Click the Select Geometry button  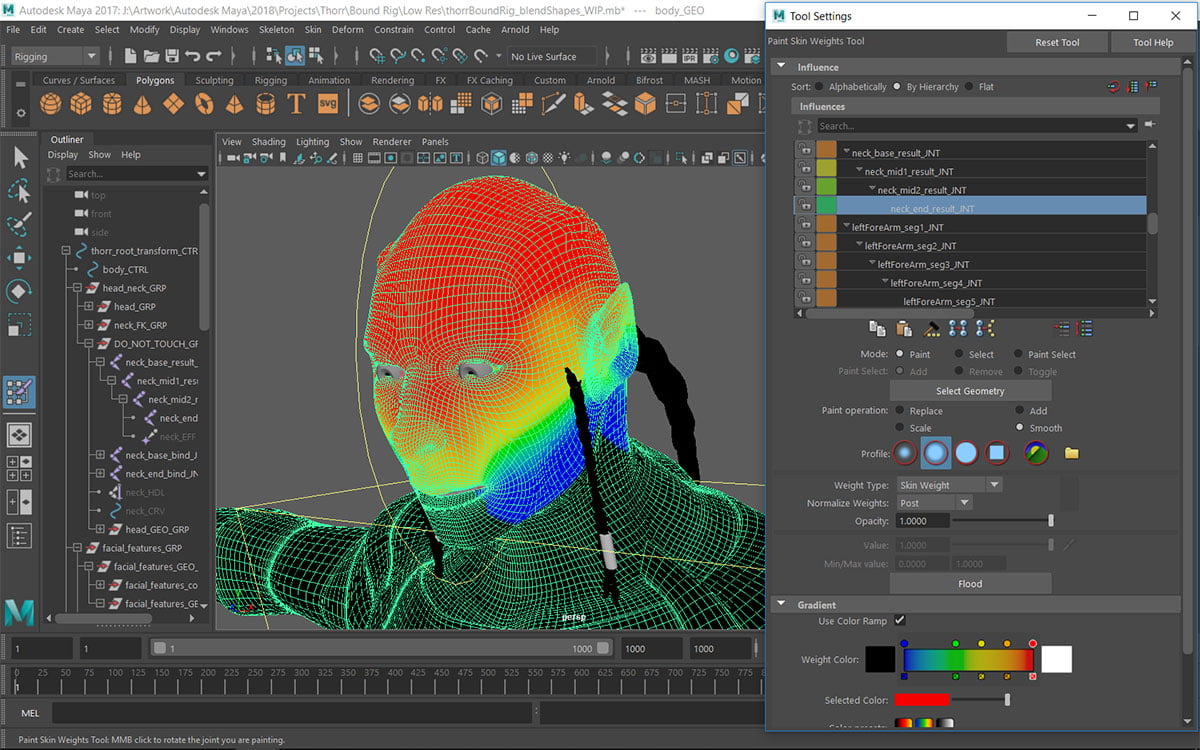coord(970,391)
